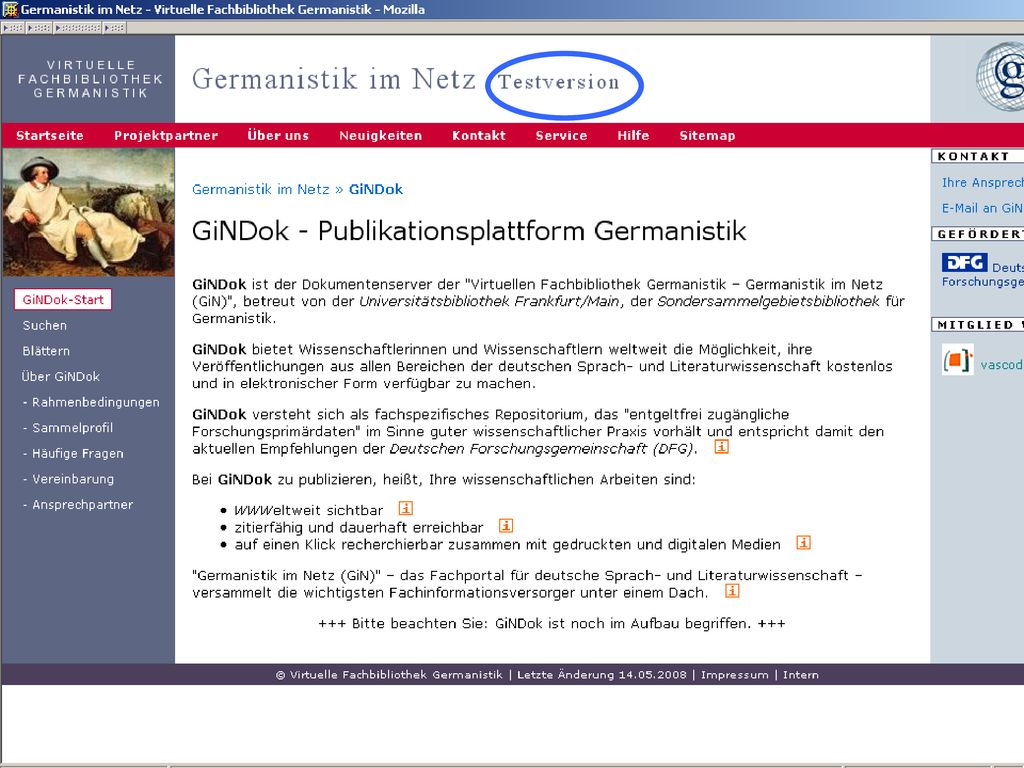Click 'Virtuelle Fachbibliothek Germanistik' header logo text
Viewport: 1024px width, 768px height.
[90, 79]
